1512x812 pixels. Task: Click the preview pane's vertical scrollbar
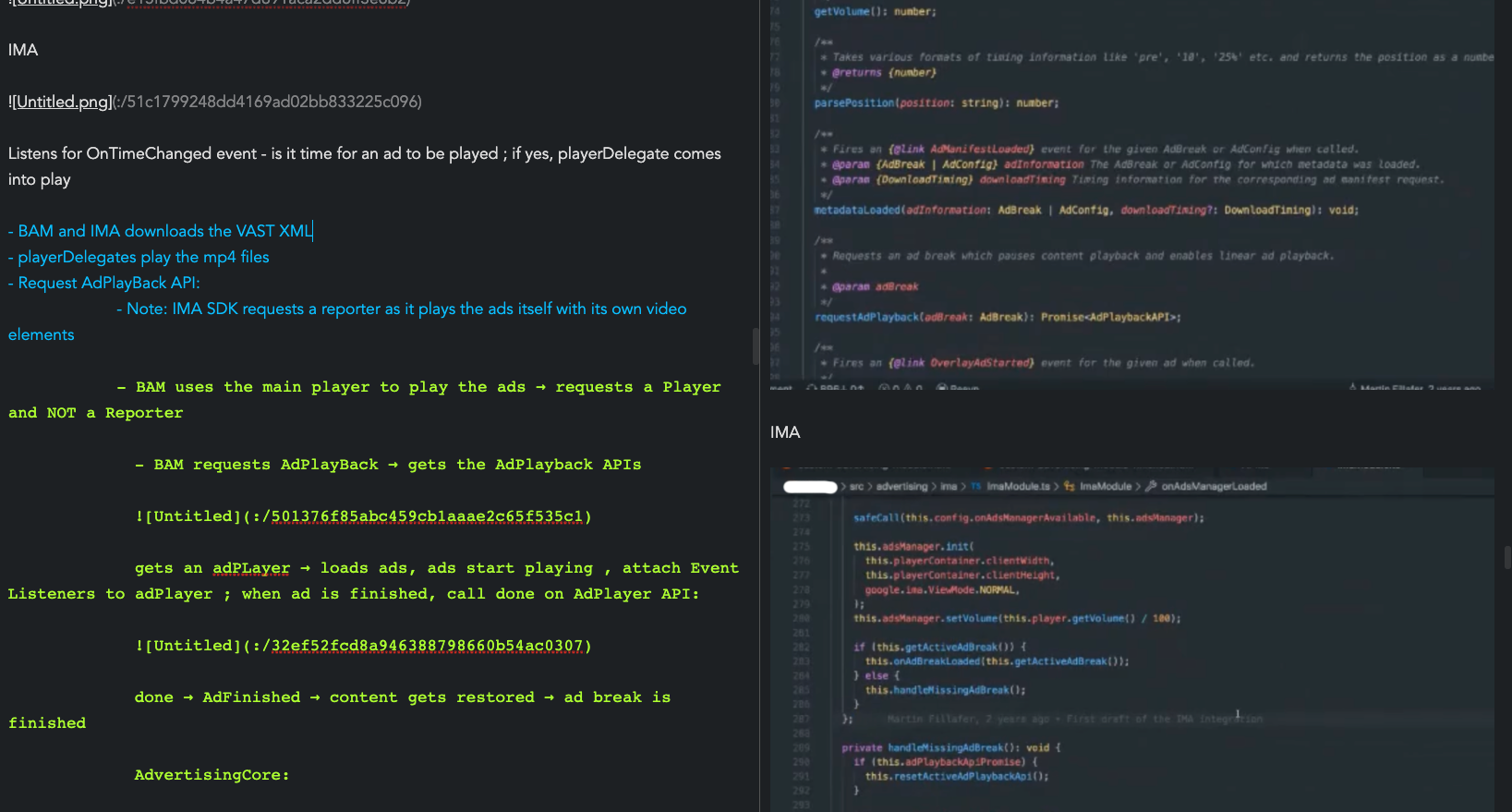coord(1507,557)
